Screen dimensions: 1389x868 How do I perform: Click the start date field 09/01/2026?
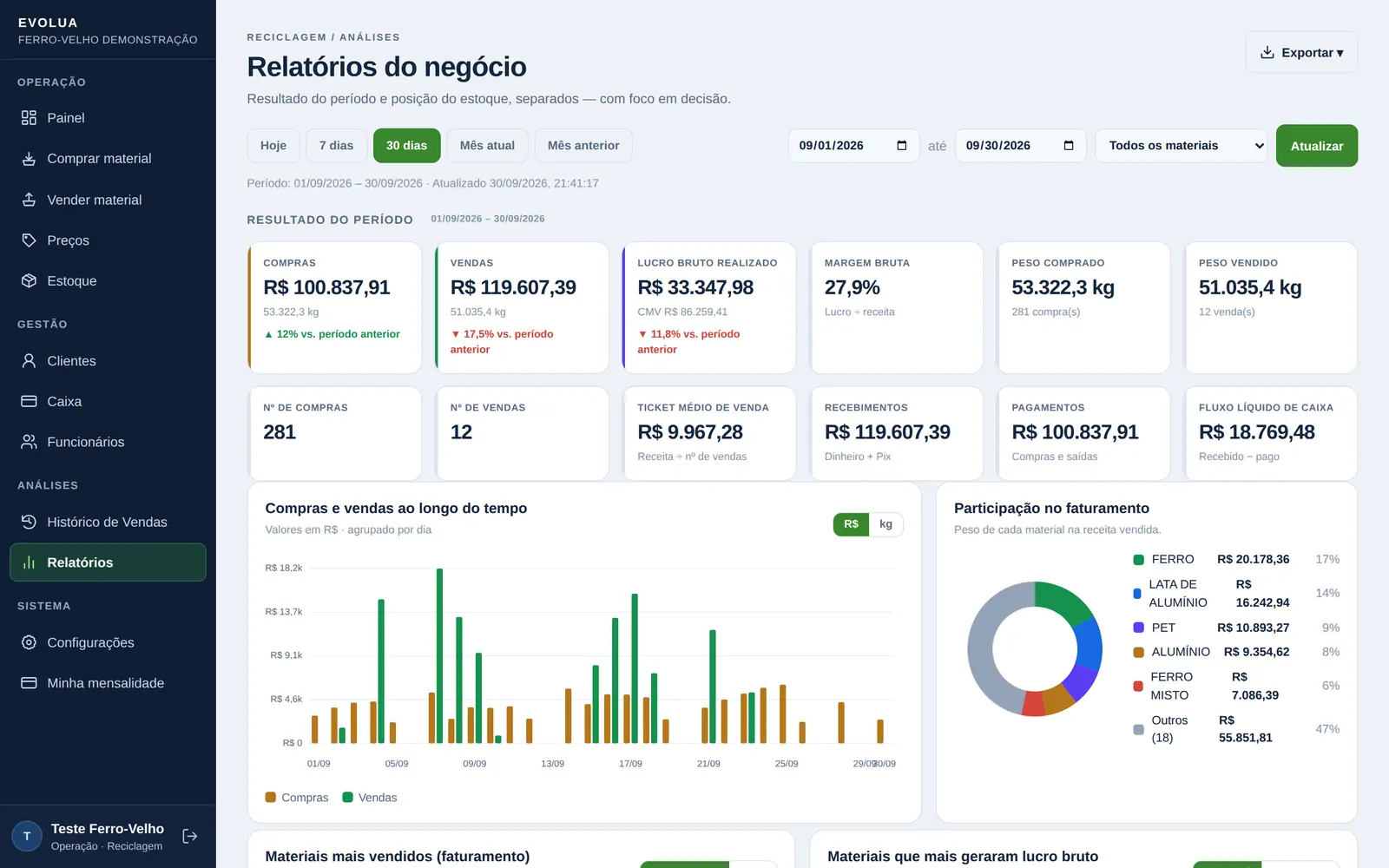(853, 146)
